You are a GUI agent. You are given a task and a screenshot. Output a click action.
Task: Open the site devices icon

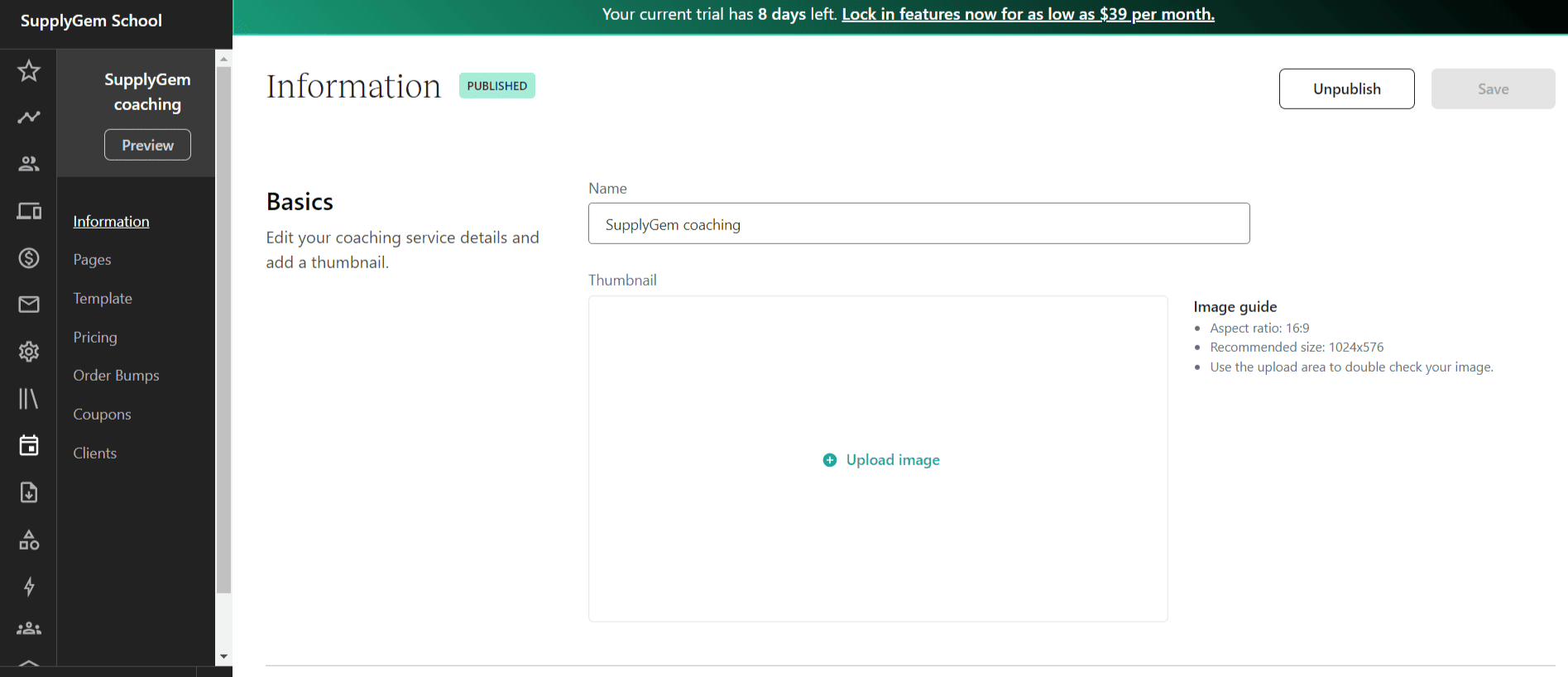(x=29, y=211)
